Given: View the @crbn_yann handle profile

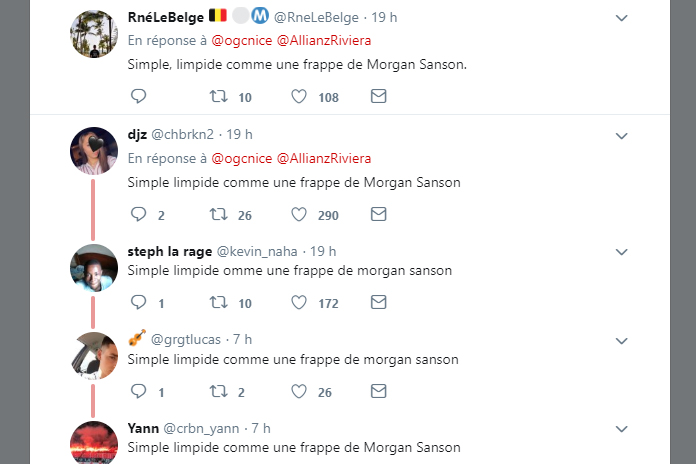Looking at the screenshot, I should tap(201, 428).
